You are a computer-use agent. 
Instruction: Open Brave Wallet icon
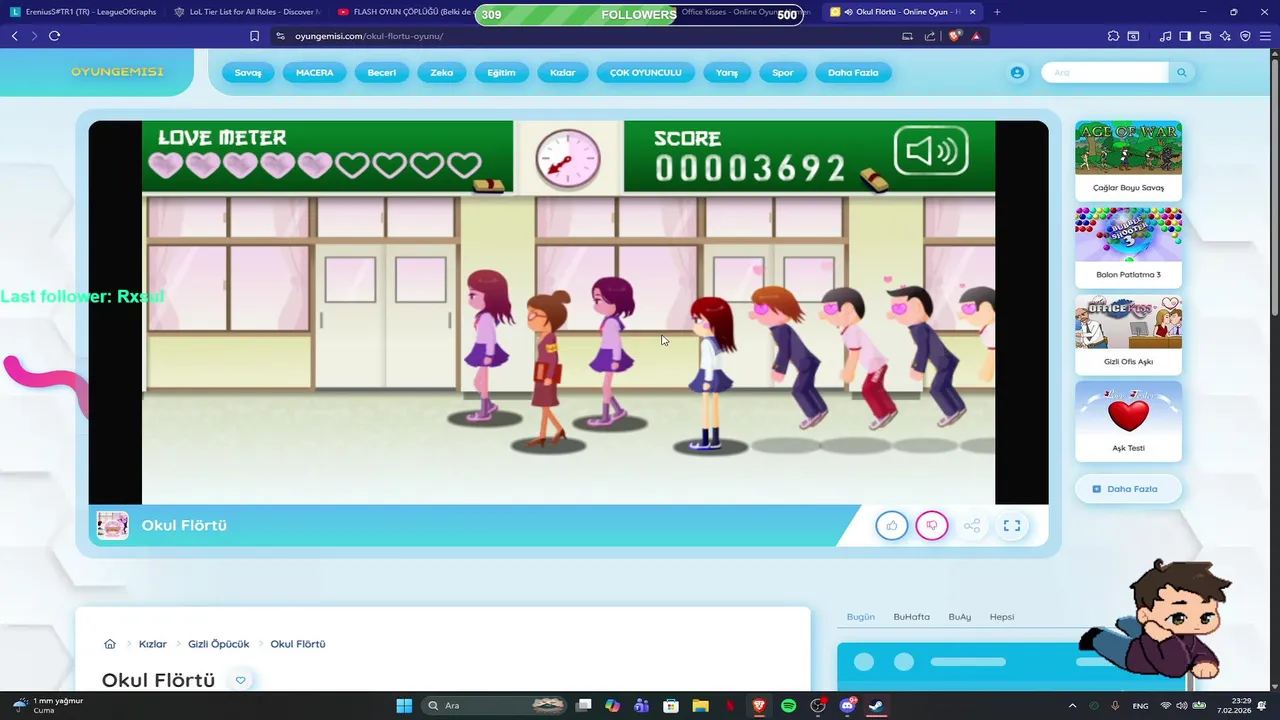click(x=1205, y=36)
